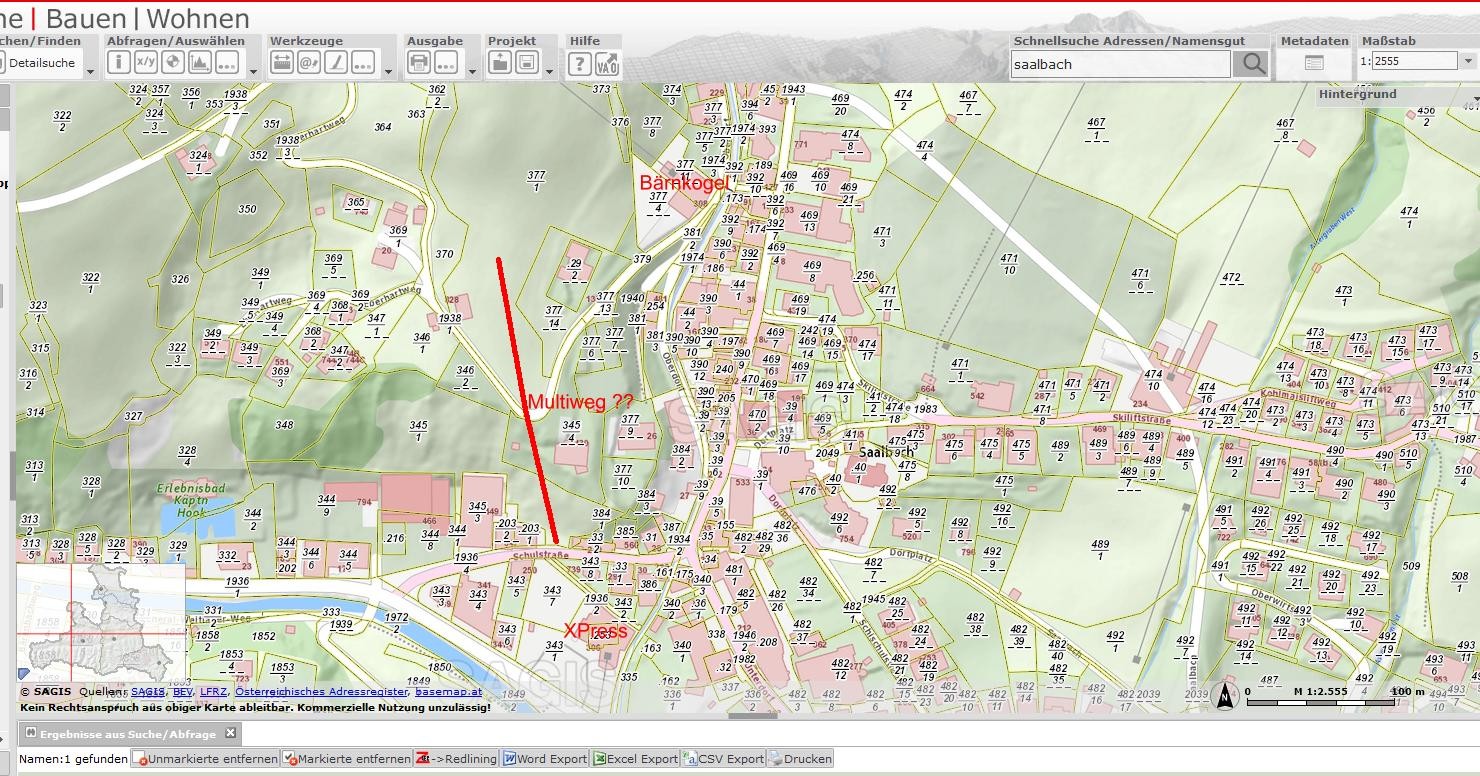Image resolution: width=1480 pixels, height=776 pixels.
Task: Expand the Abfragen/Auswählen dropdown arrow
Action: point(253,72)
